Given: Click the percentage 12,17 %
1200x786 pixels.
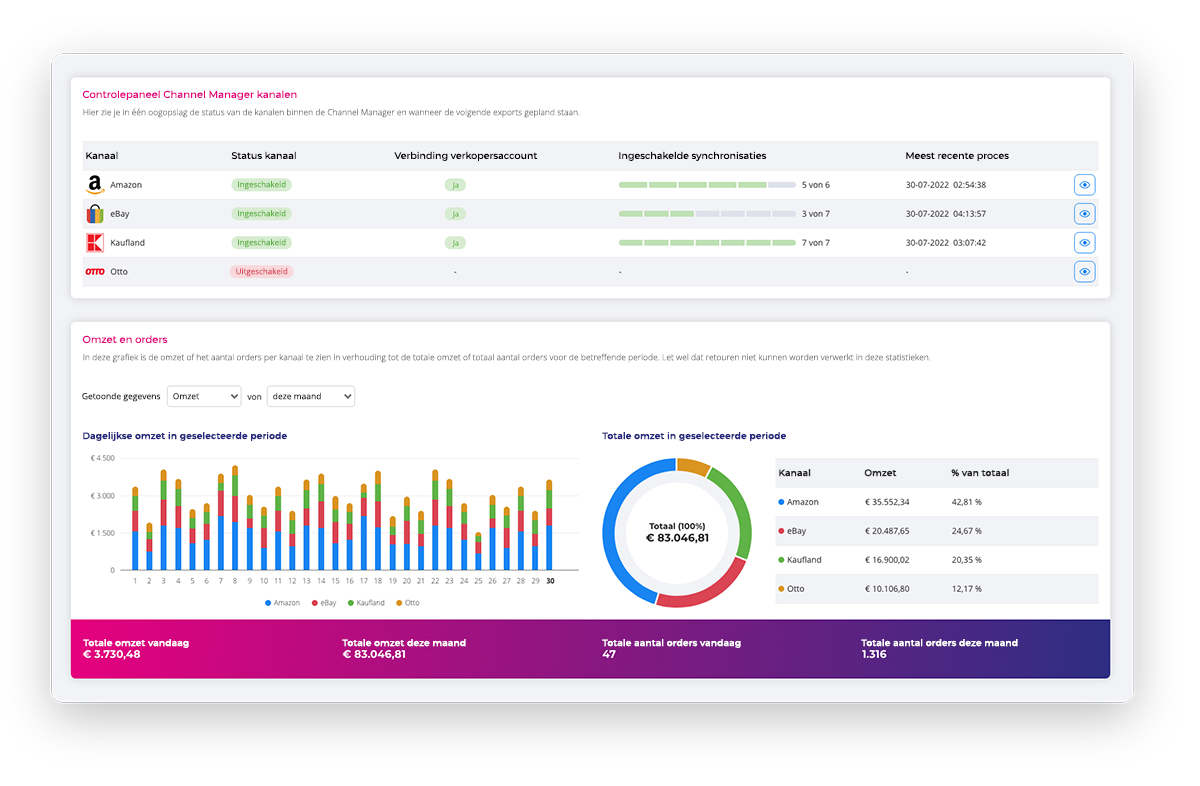Looking at the screenshot, I should coord(966,589).
